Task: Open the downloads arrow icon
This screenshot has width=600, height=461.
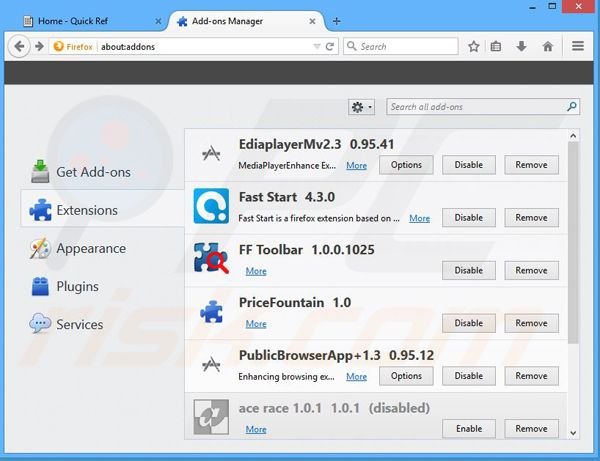Action: click(x=521, y=46)
